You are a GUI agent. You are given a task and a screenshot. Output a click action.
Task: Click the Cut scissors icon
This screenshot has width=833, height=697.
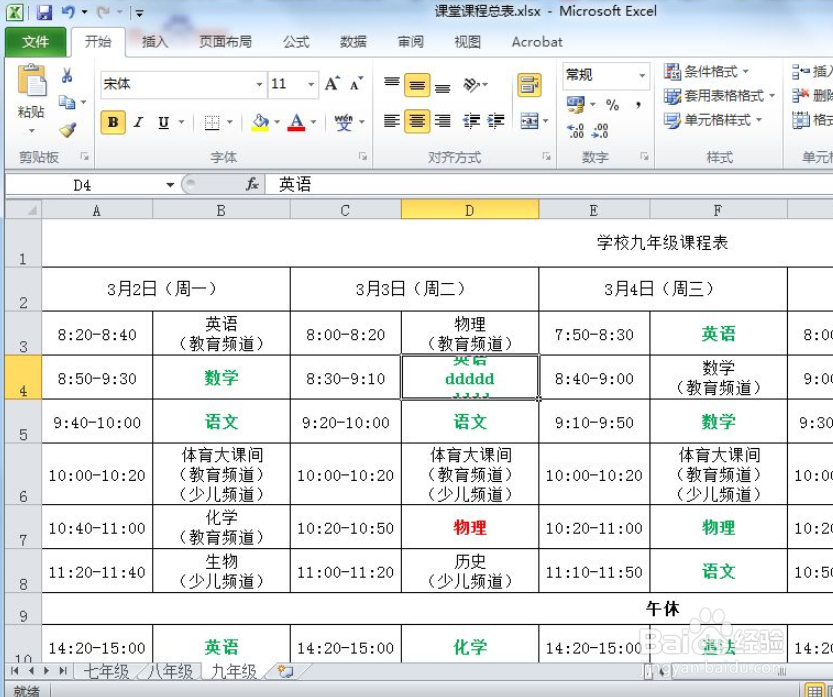pyautogui.click(x=67, y=75)
